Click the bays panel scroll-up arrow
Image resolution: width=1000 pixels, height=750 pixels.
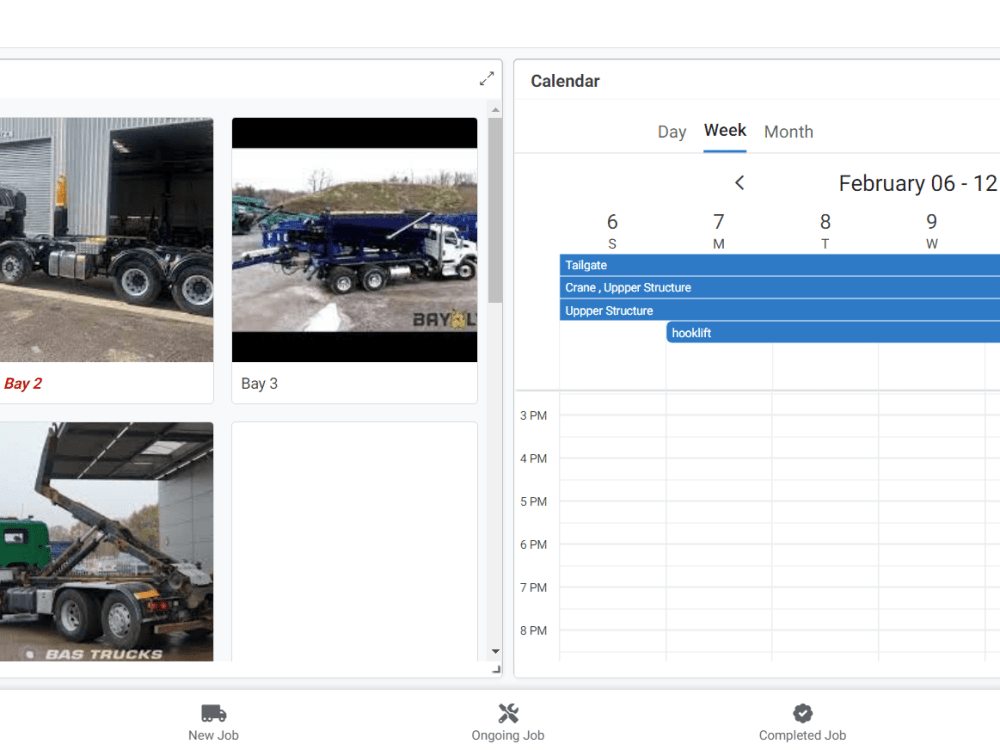496,110
